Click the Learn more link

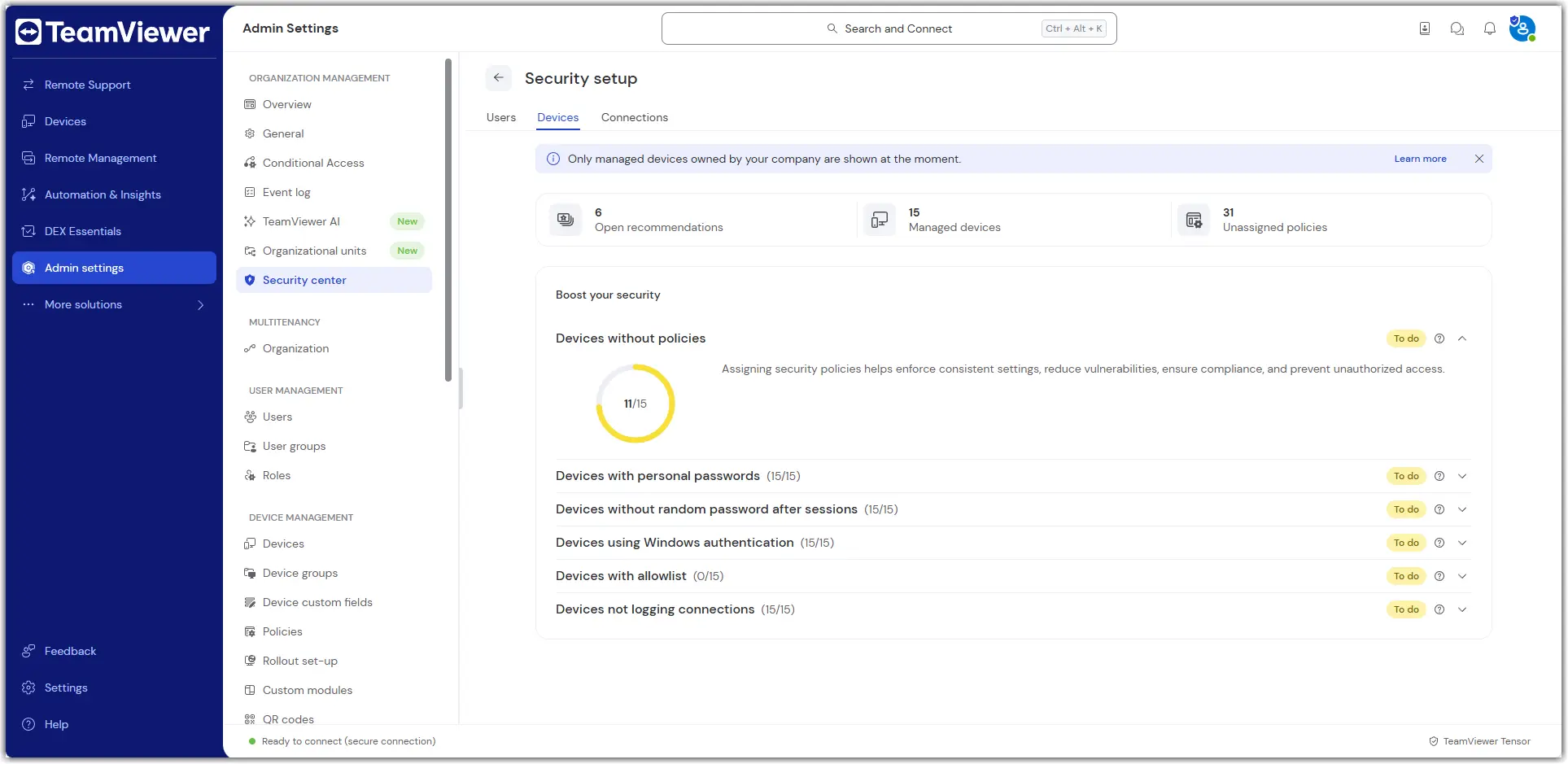tap(1420, 159)
